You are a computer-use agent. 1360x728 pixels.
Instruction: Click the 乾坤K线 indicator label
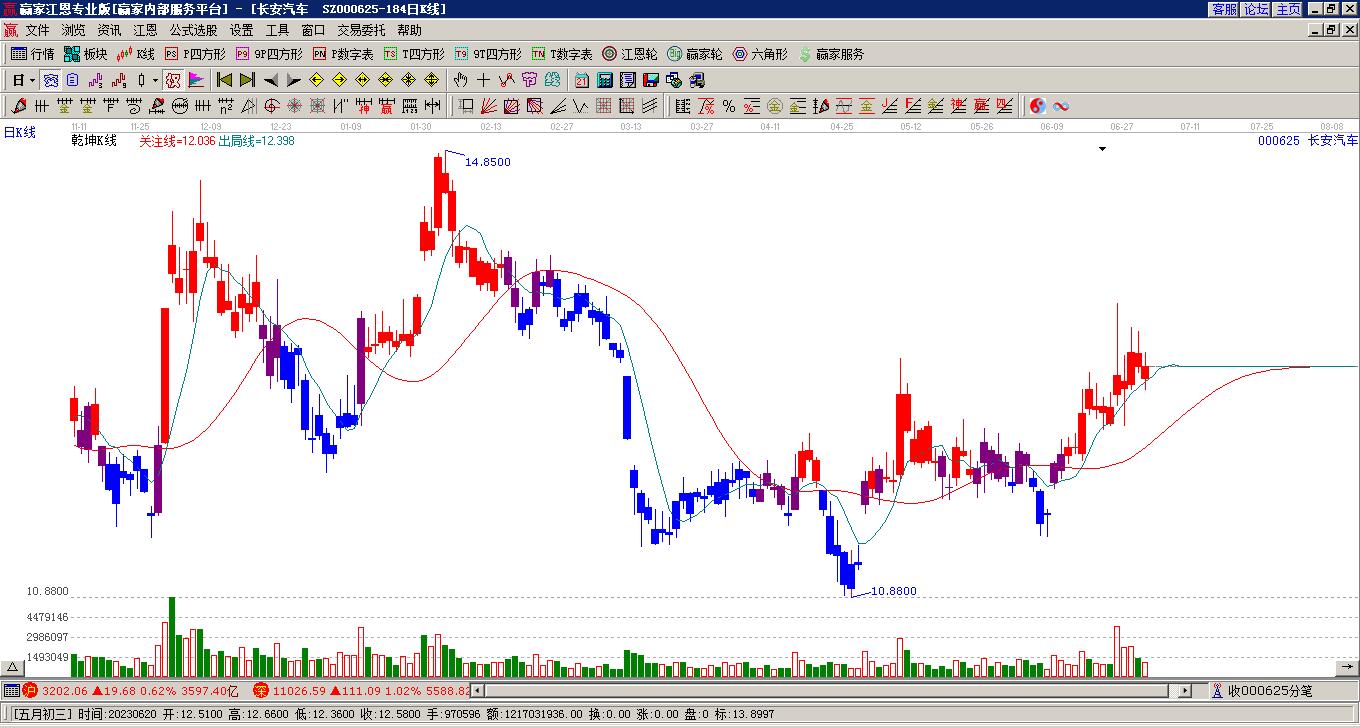94,141
